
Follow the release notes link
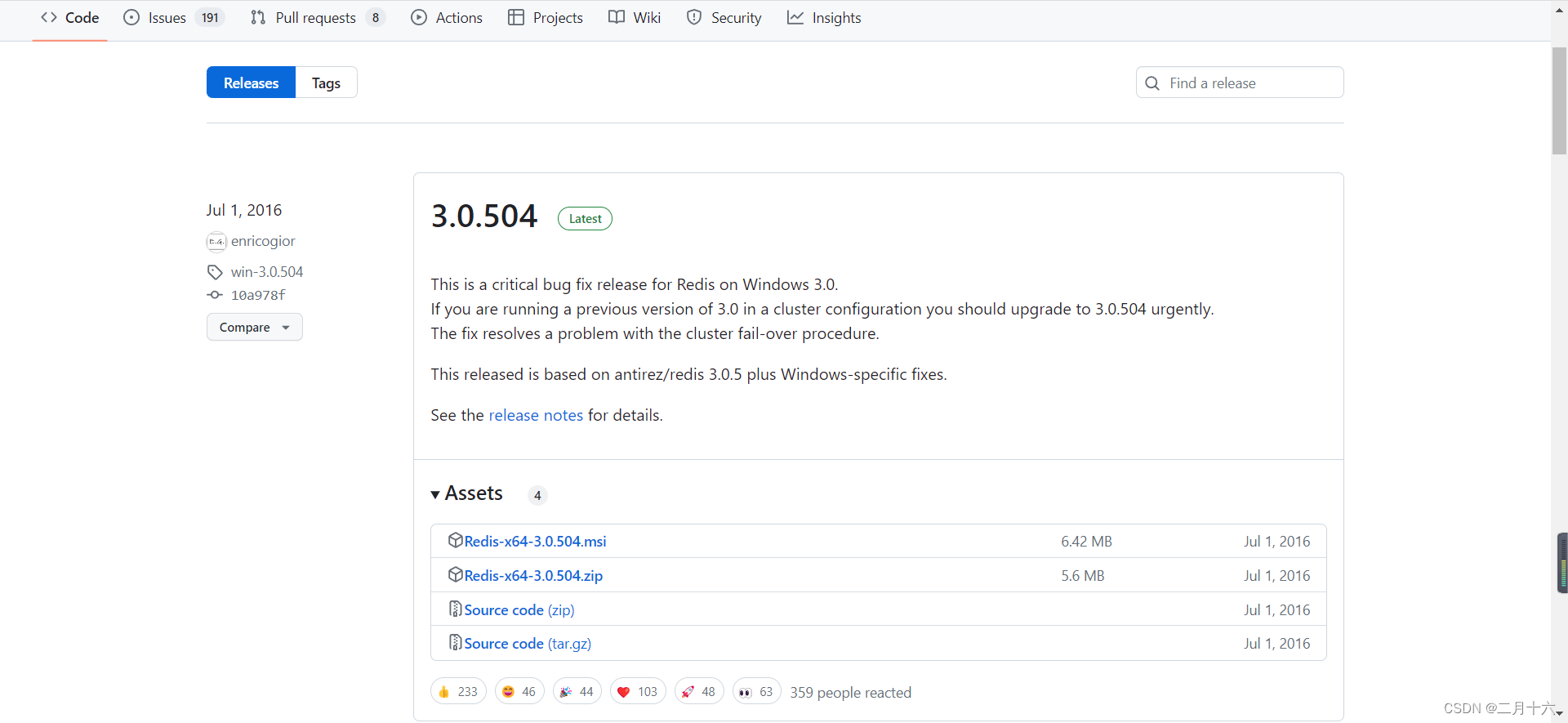tap(536, 415)
